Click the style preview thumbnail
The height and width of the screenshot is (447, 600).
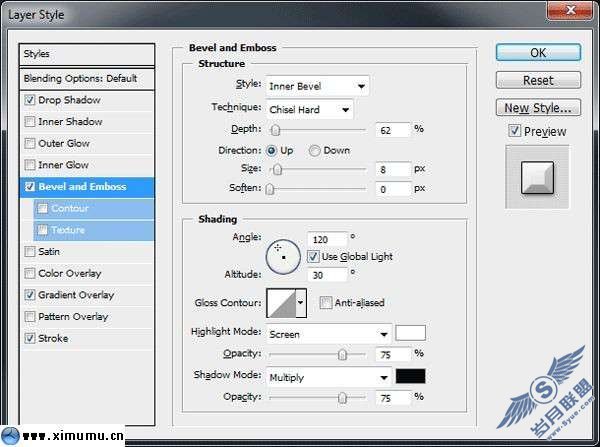(537, 177)
